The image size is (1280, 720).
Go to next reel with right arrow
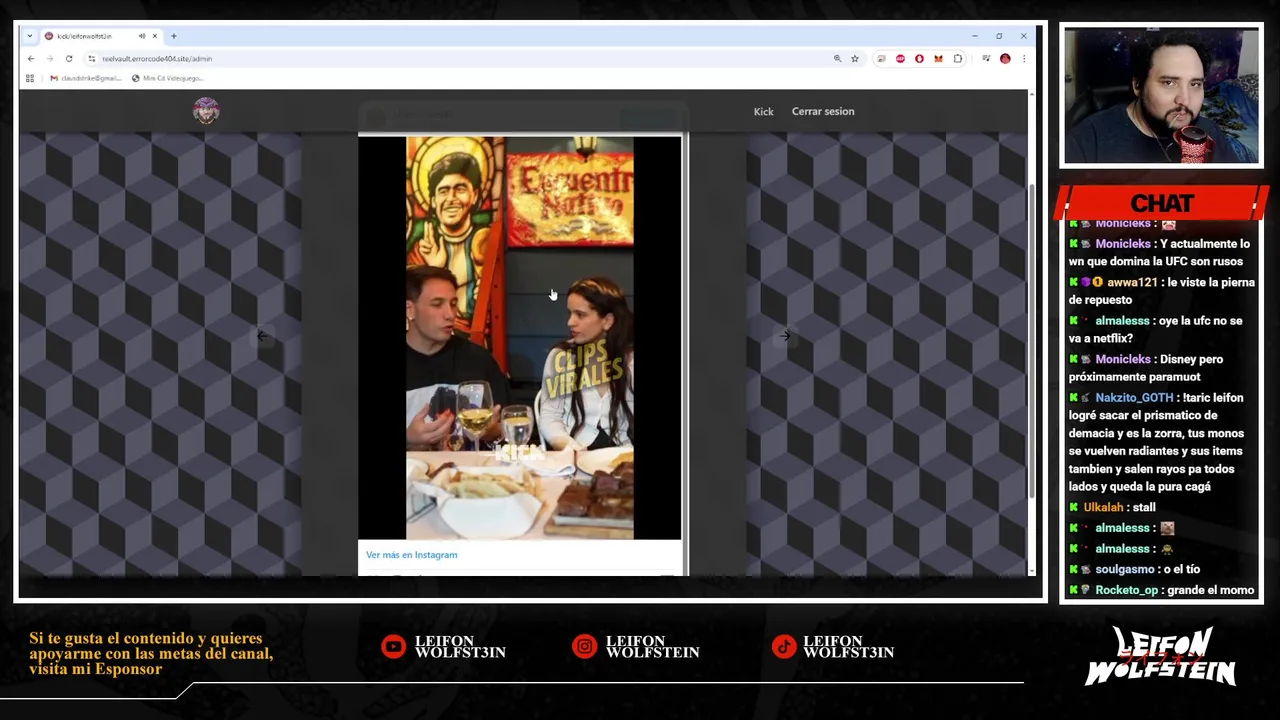tap(785, 337)
